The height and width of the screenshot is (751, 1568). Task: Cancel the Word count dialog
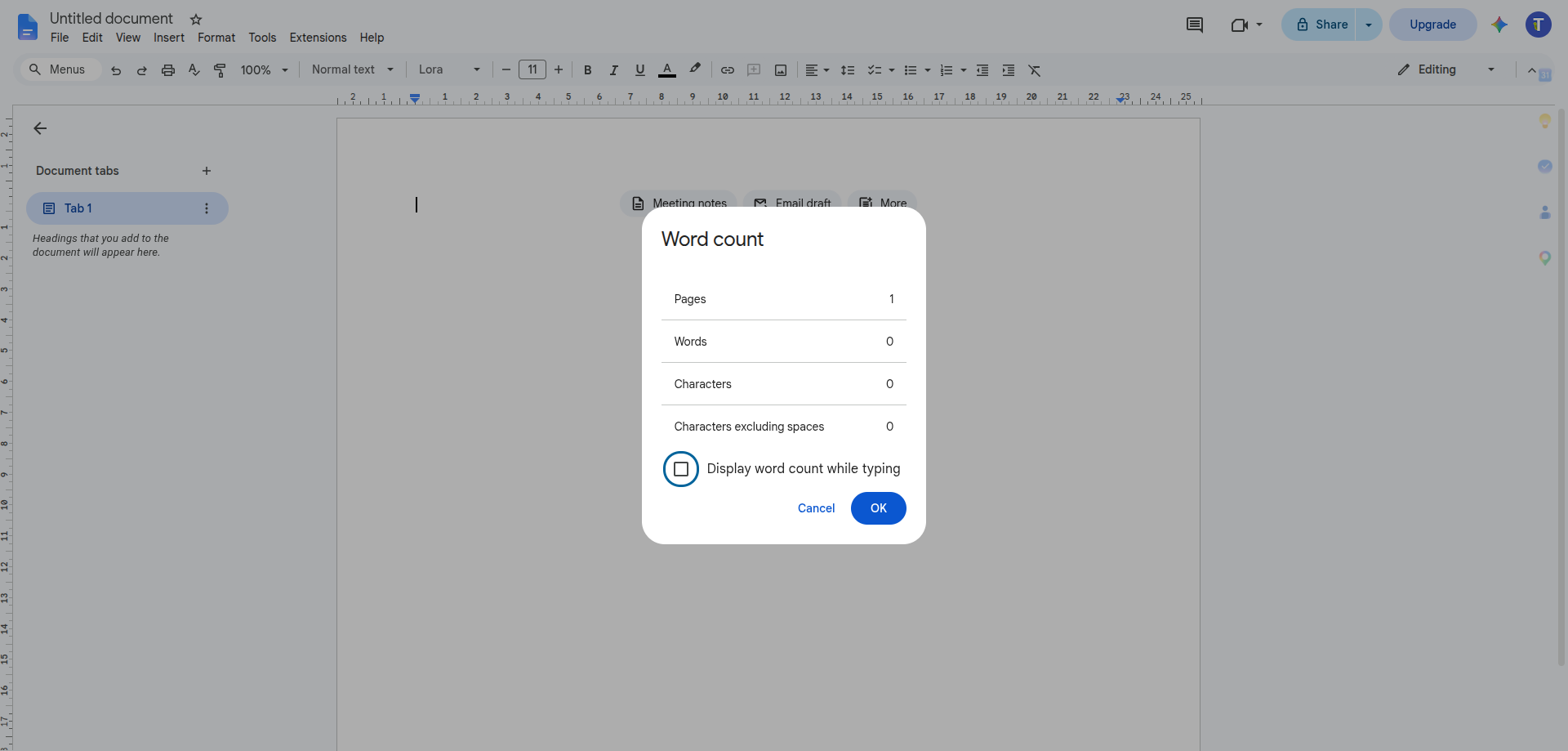pos(816,508)
